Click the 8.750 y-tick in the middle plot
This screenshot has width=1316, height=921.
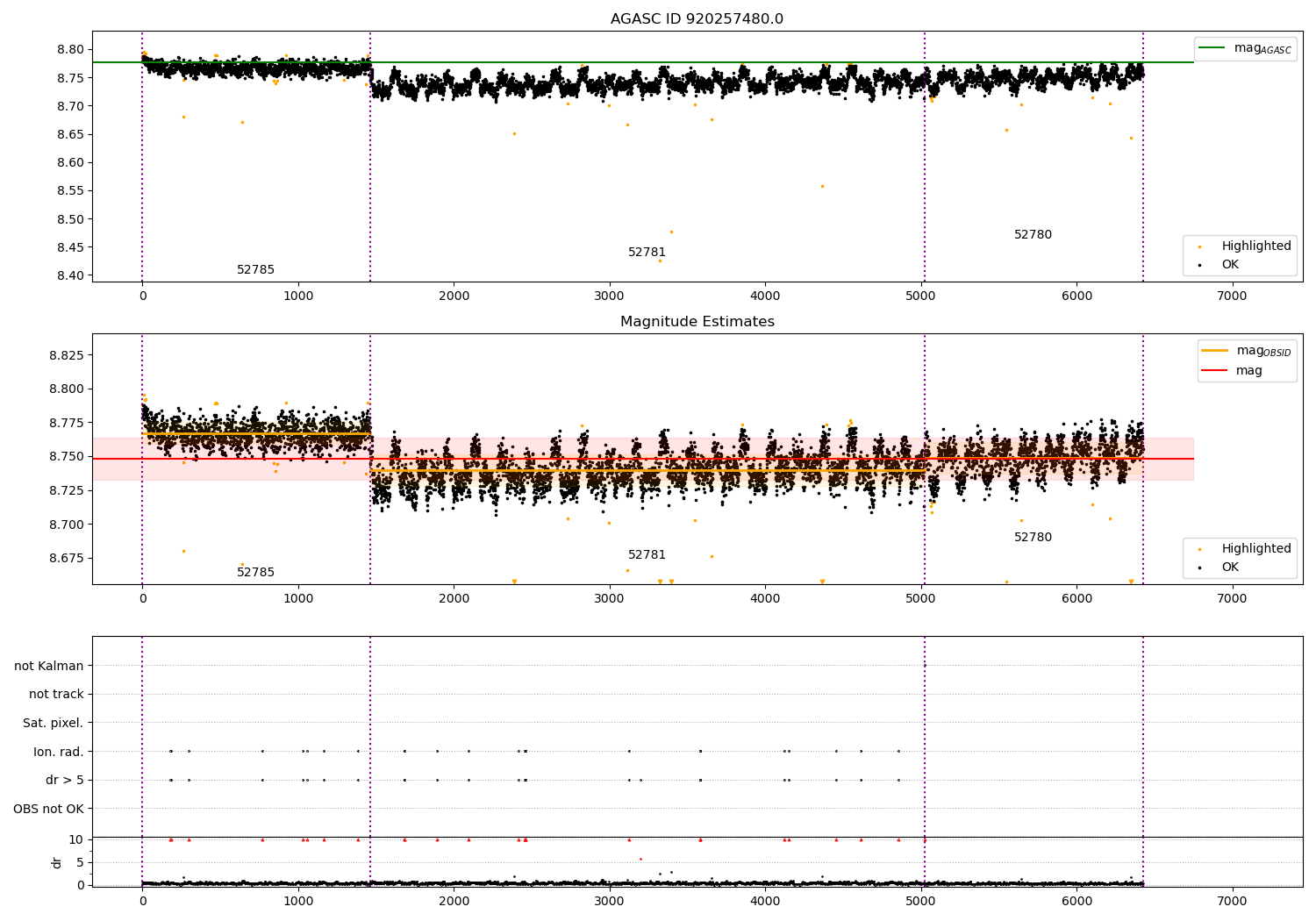tap(67, 457)
